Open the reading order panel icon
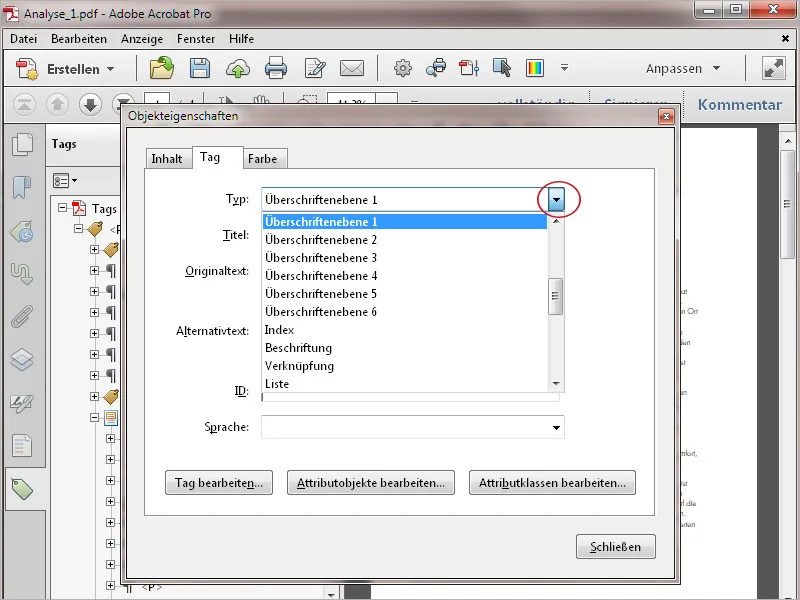The image size is (800, 600). 22,273
